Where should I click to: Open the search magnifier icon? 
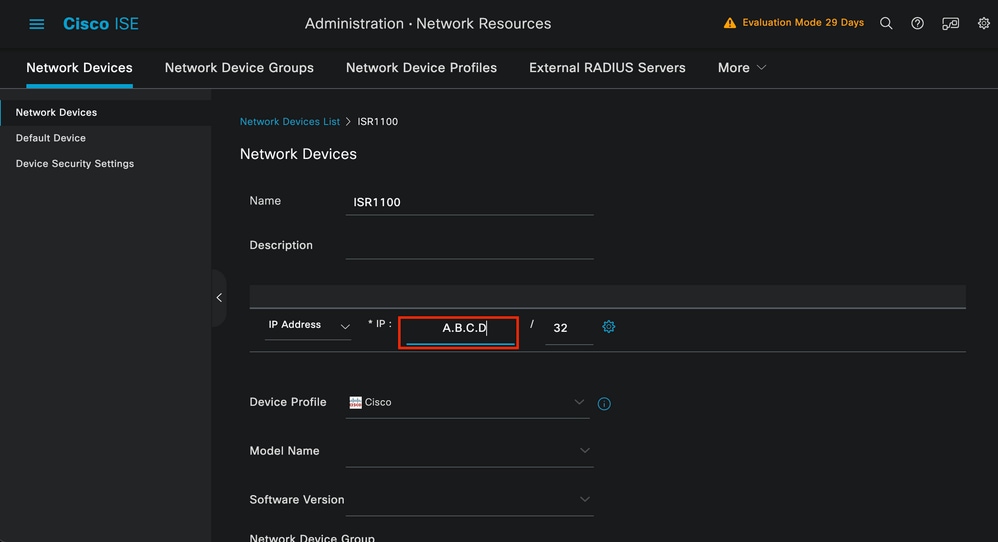click(886, 24)
